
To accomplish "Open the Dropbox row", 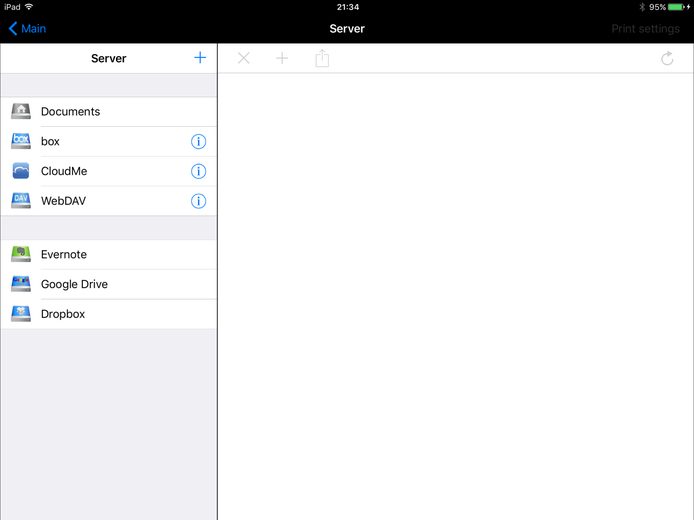I will click(x=108, y=314).
